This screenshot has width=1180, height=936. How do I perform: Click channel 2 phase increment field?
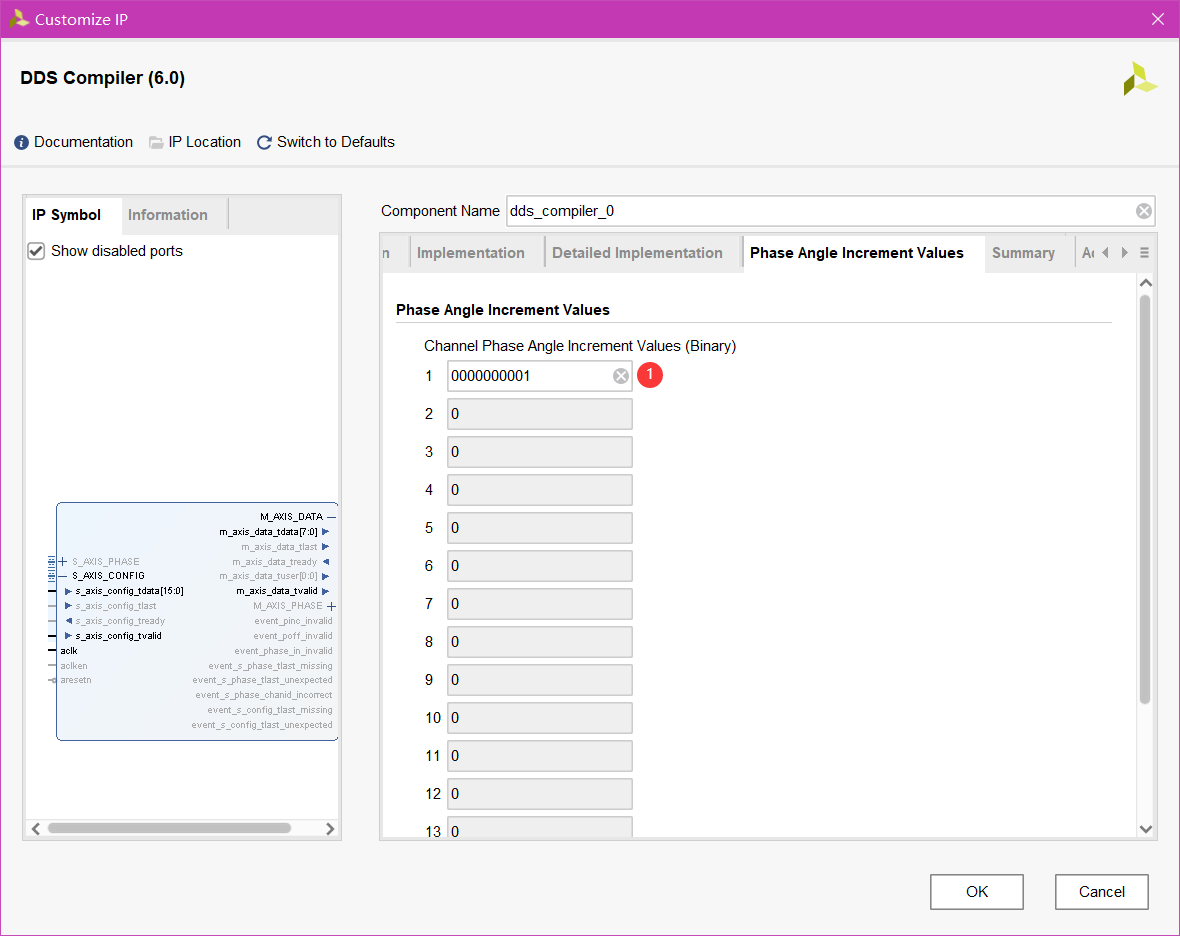tap(540, 414)
